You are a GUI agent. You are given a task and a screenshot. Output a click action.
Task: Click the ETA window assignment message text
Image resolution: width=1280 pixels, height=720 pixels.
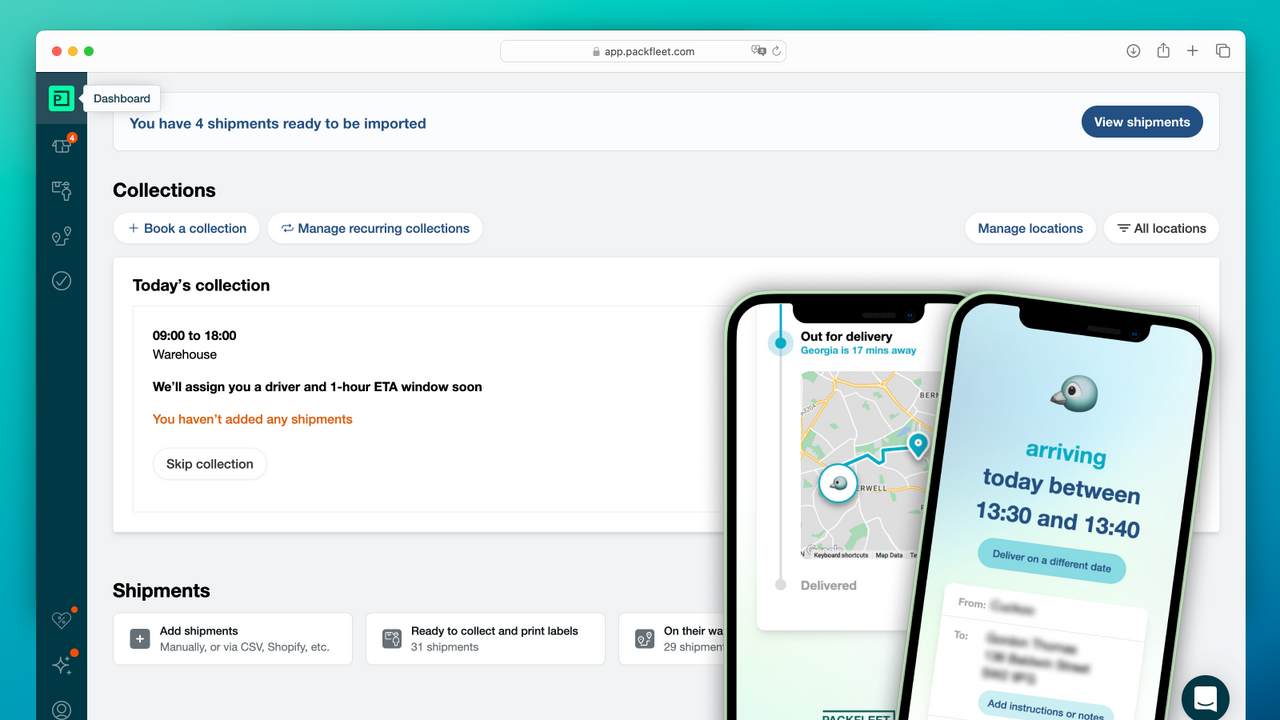[317, 387]
